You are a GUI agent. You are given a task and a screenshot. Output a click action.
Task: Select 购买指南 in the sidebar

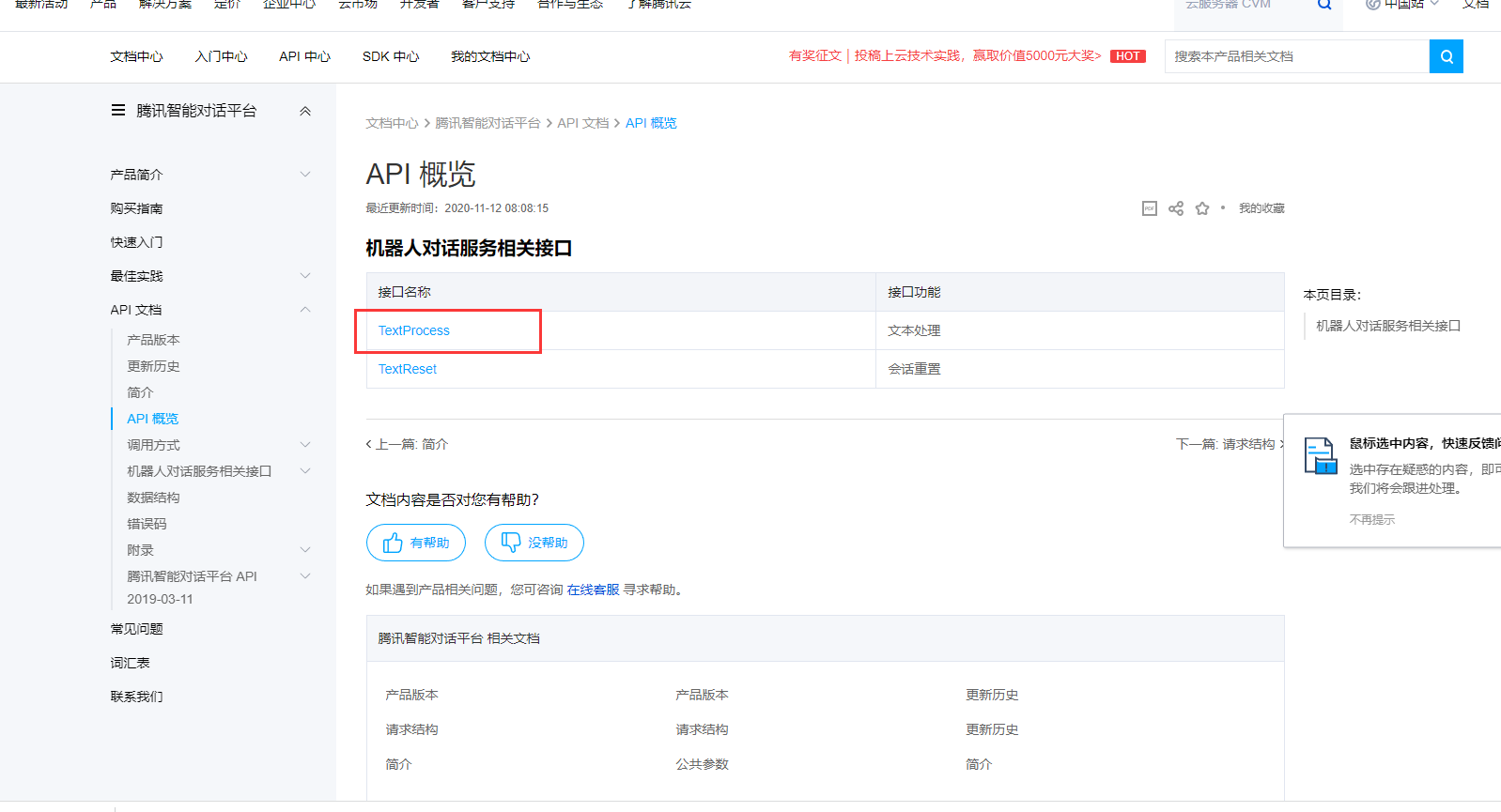click(x=136, y=208)
